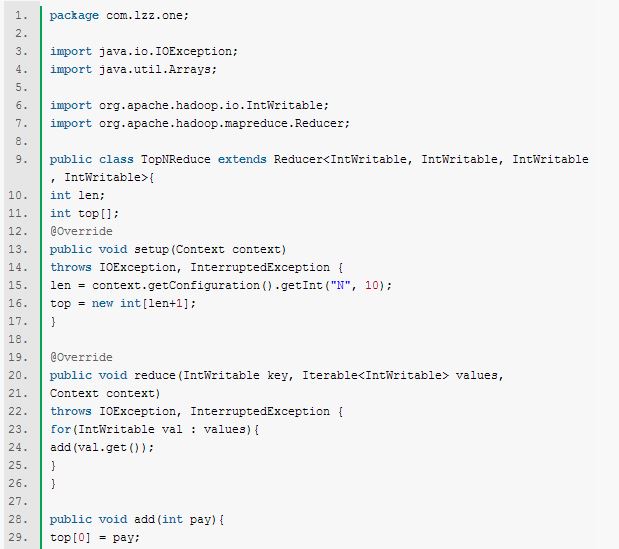Click the "top[0] = pay;" statement
Image resolution: width=619 pixels, height=549 pixels.
(95, 537)
